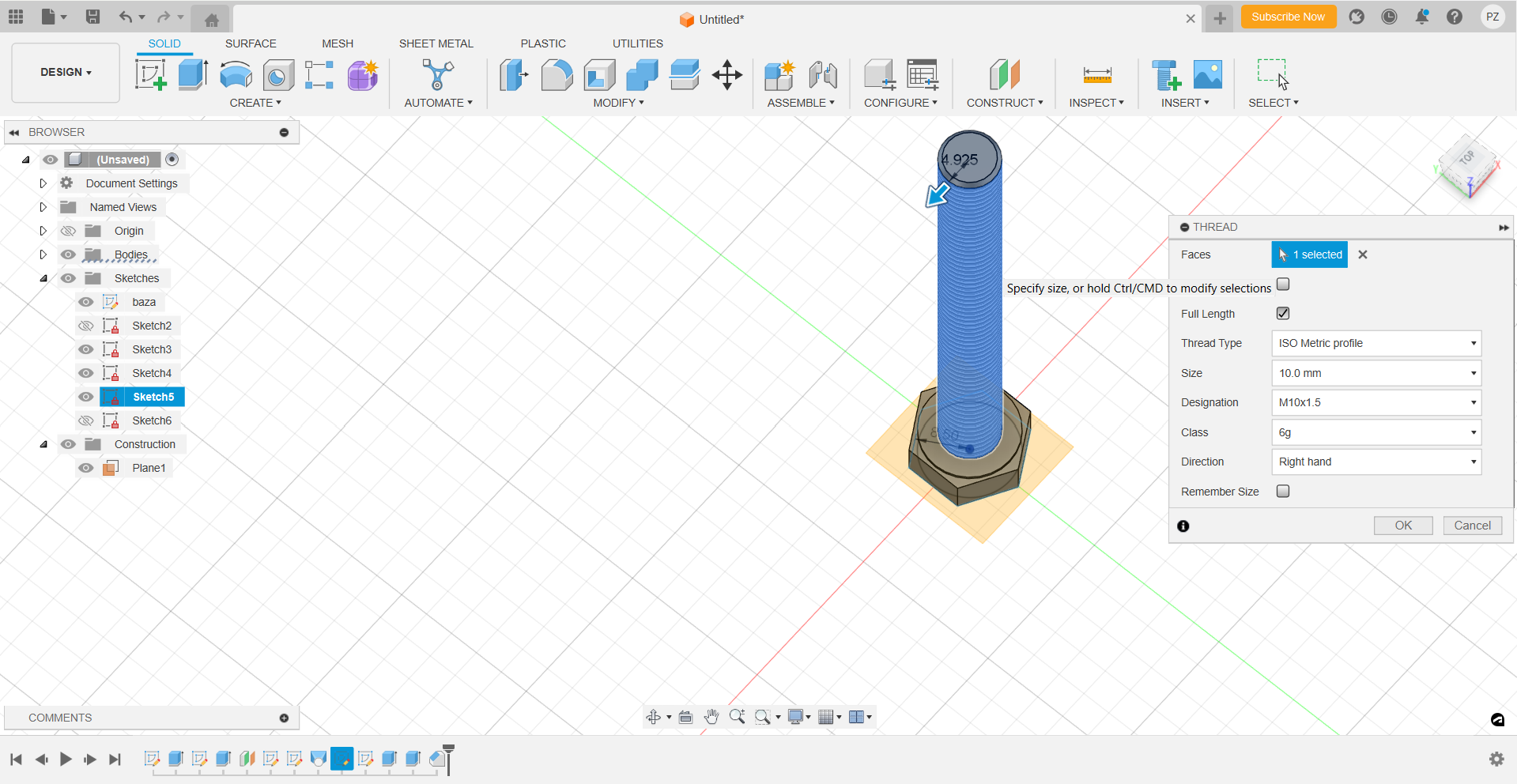The height and width of the screenshot is (784, 1517).
Task: Select the Fillet tool icon
Action: pyautogui.click(x=557, y=76)
